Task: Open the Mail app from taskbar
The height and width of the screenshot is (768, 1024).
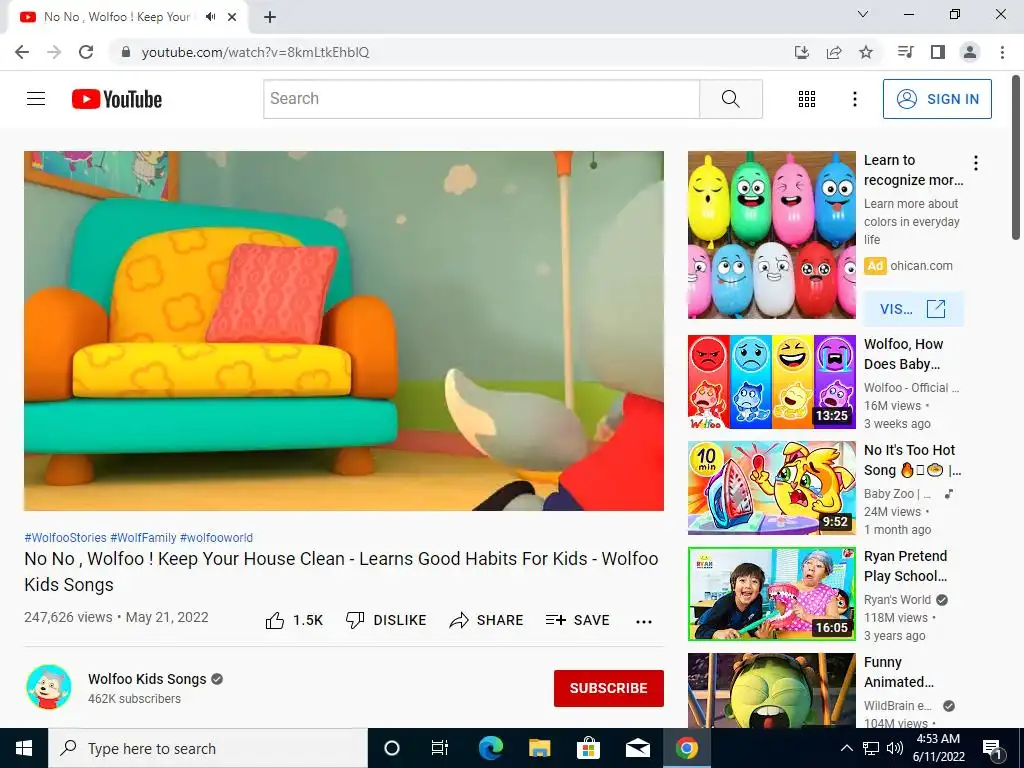Action: click(637, 748)
